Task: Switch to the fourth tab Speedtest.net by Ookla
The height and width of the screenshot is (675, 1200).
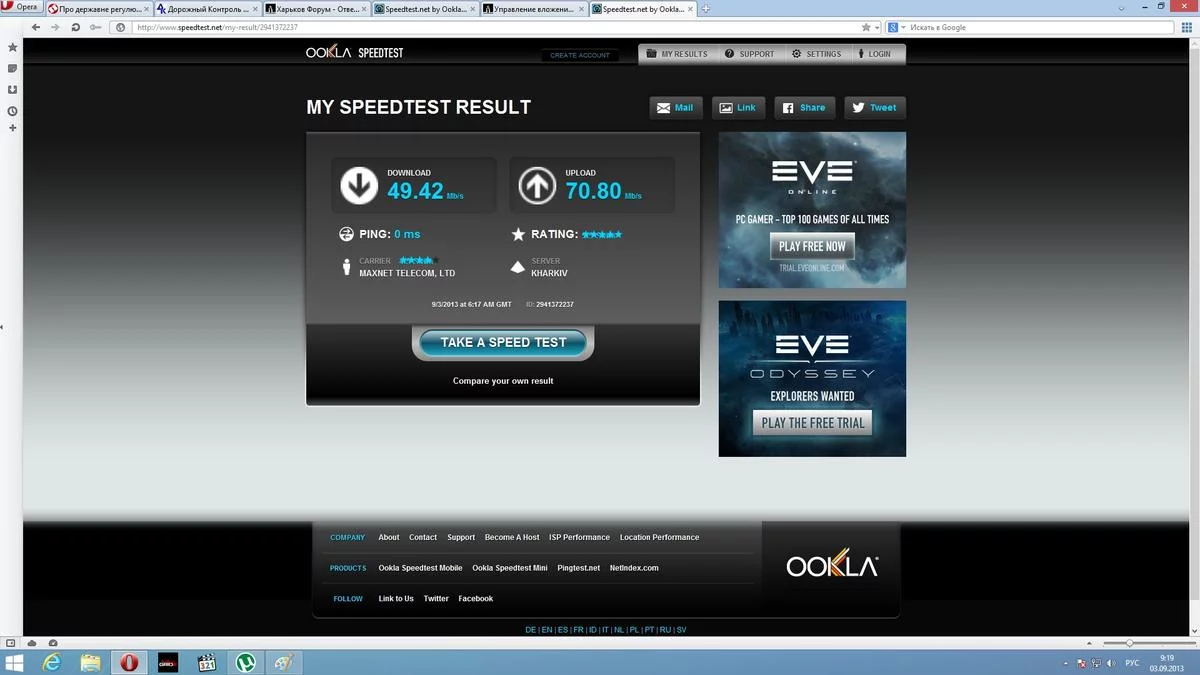Action: tap(424, 8)
